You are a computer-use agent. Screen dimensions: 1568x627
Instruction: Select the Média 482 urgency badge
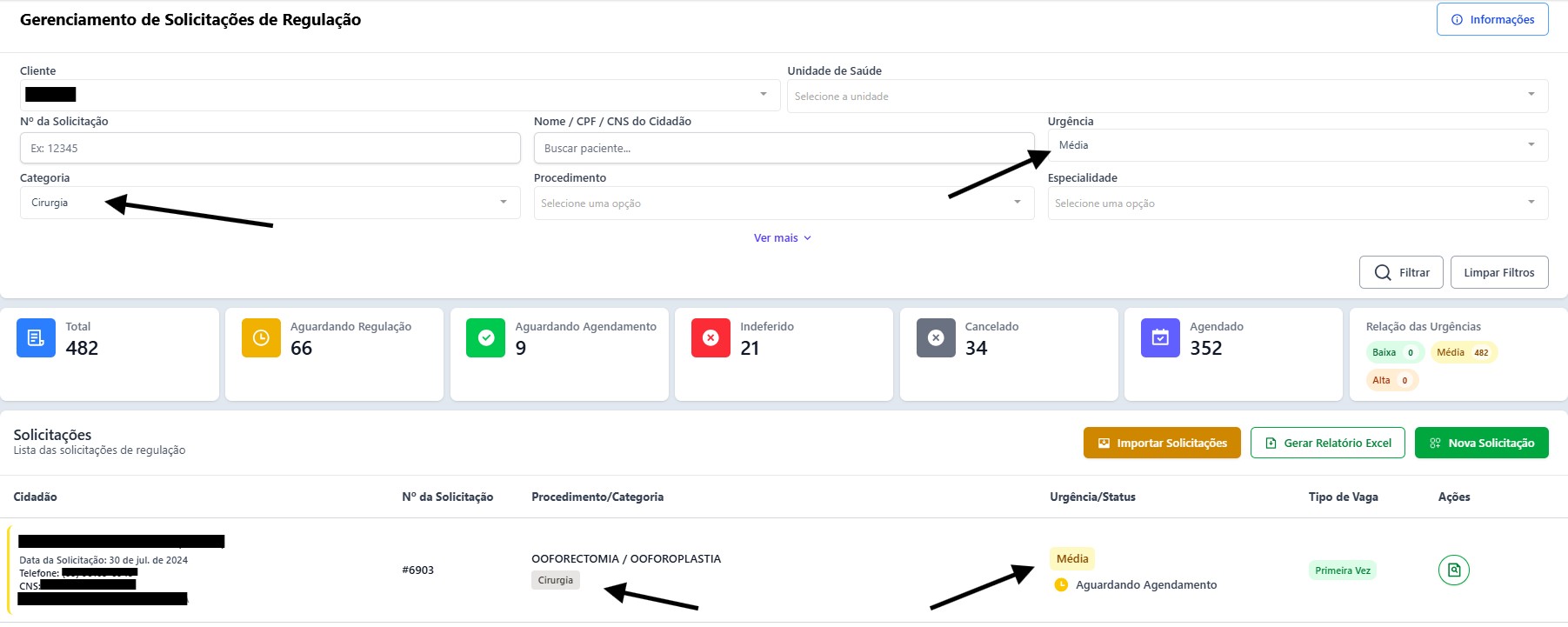click(1464, 352)
